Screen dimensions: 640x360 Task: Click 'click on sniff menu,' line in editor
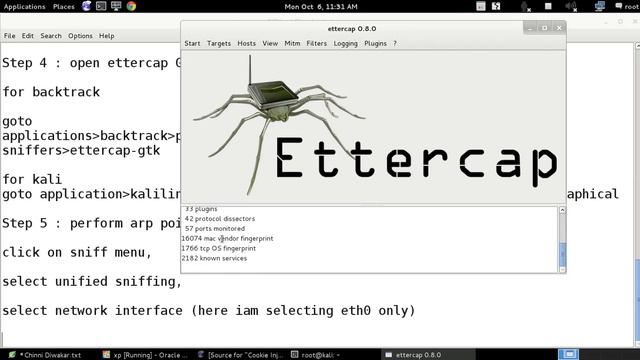tap(77, 252)
